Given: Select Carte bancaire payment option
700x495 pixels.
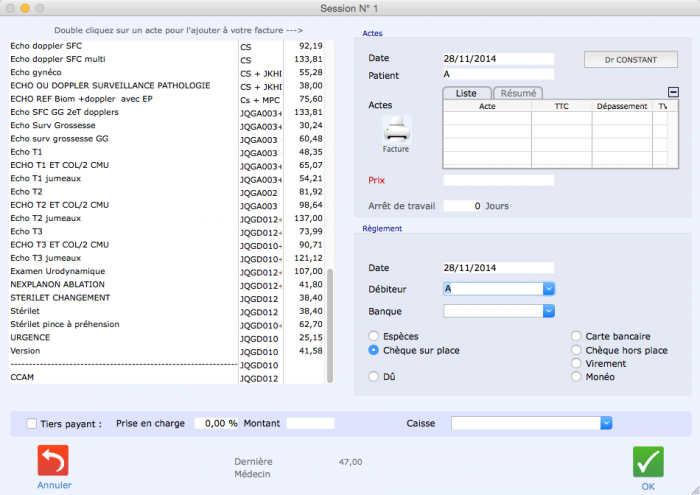Looking at the screenshot, I should [576, 336].
